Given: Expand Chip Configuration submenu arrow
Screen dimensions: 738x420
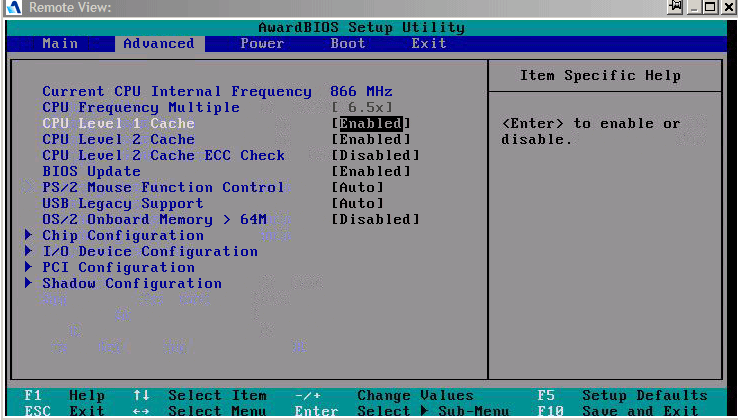Looking at the screenshot, I should click(x=29, y=235).
